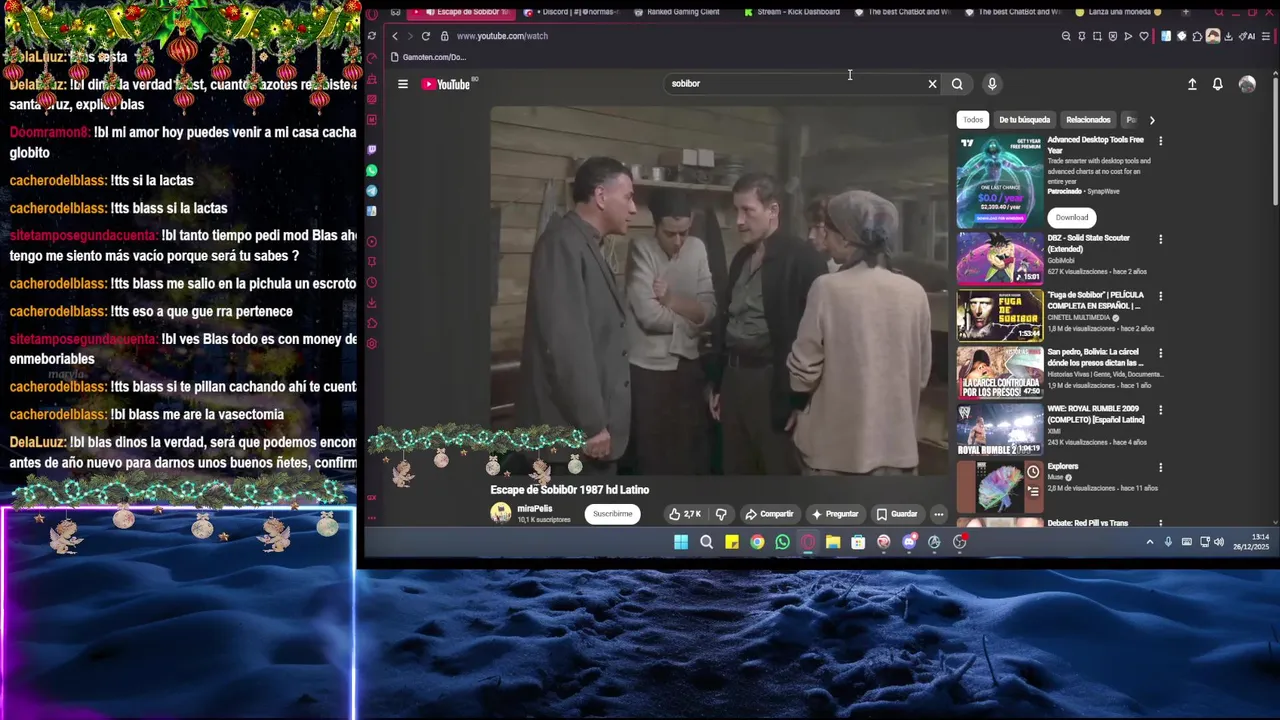The image size is (1280, 720).
Task: Open the YouTube create/upload icon
Action: click(x=1192, y=84)
